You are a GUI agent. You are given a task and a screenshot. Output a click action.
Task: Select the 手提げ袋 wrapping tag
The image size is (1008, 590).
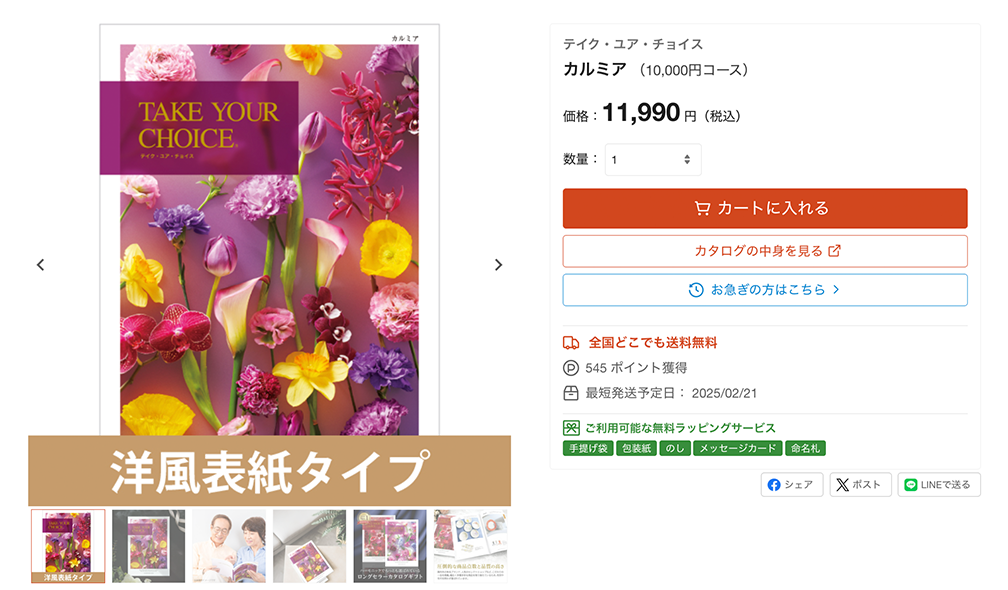(588, 448)
